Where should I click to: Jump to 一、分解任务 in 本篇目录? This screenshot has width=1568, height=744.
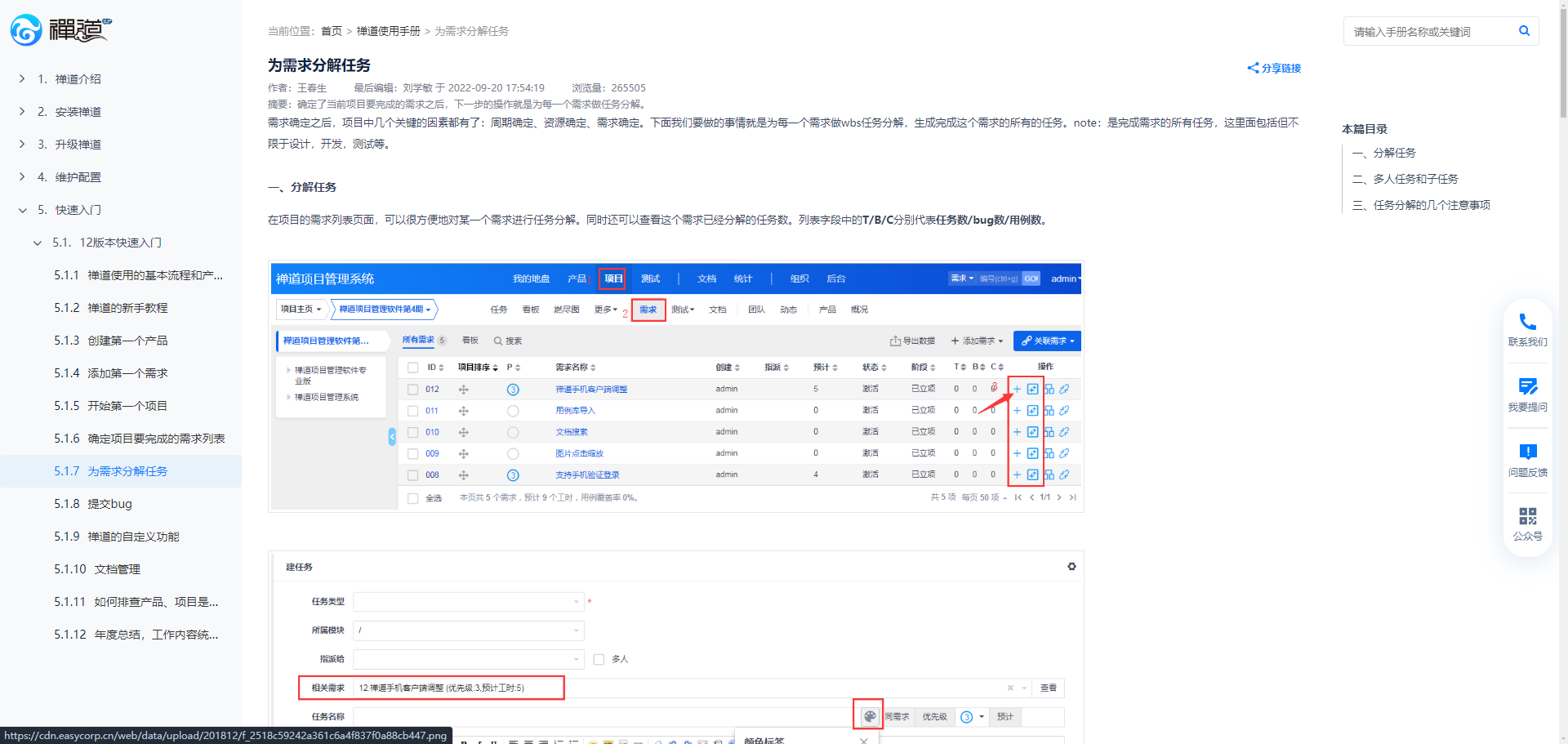click(1384, 153)
